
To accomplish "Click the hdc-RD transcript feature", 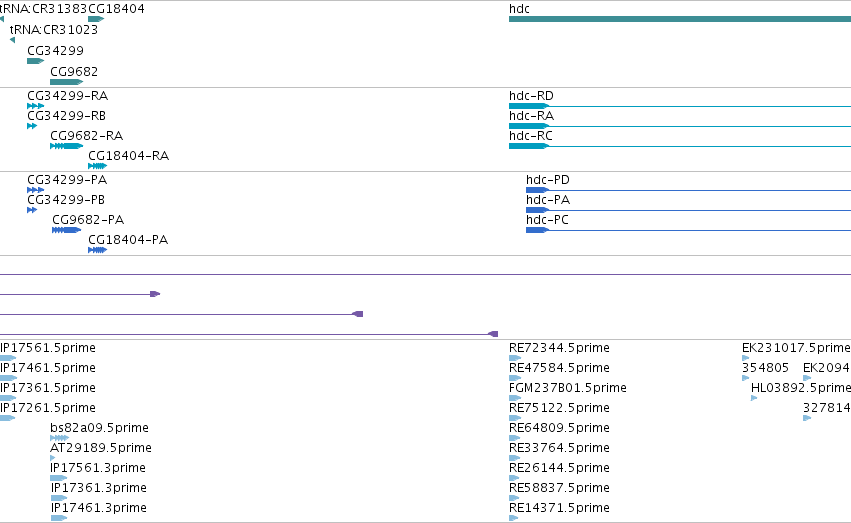I will (679, 106).
